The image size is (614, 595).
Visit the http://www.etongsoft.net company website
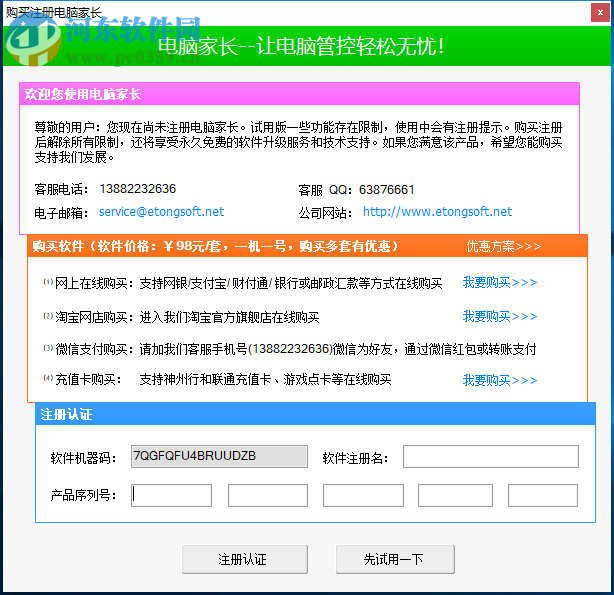click(x=437, y=212)
